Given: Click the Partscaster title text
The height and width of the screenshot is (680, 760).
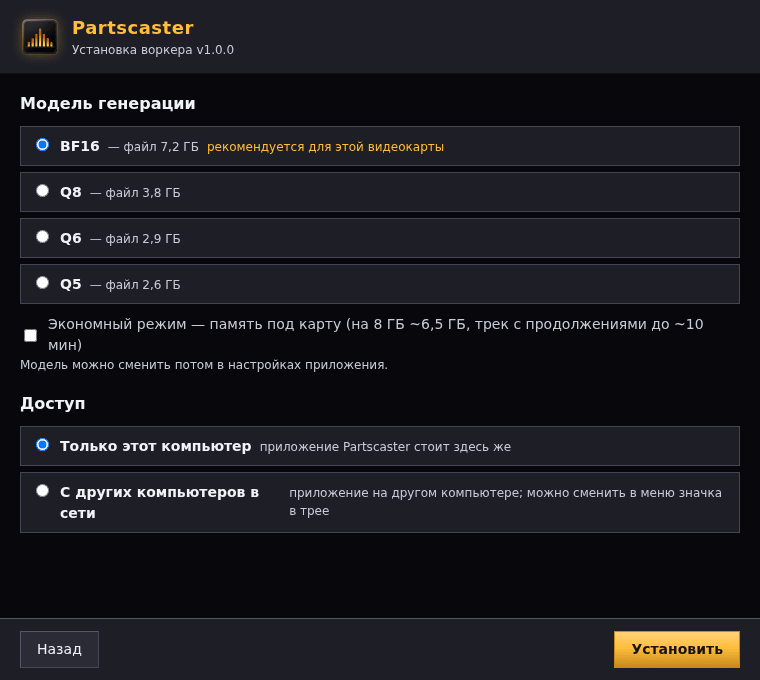Looking at the screenshot, I should pos(133,28).
